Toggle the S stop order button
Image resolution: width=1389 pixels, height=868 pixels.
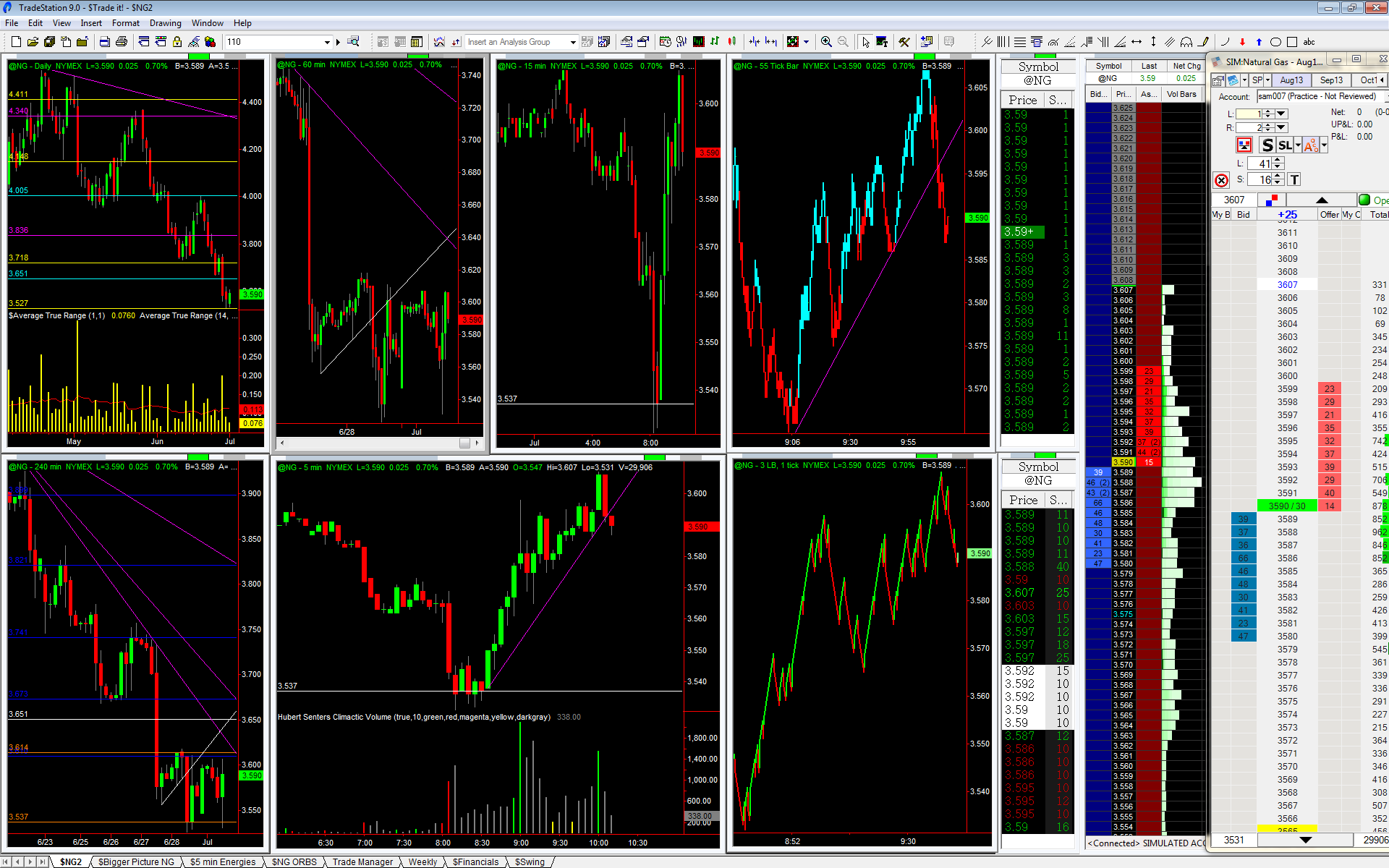[1267, 145]
